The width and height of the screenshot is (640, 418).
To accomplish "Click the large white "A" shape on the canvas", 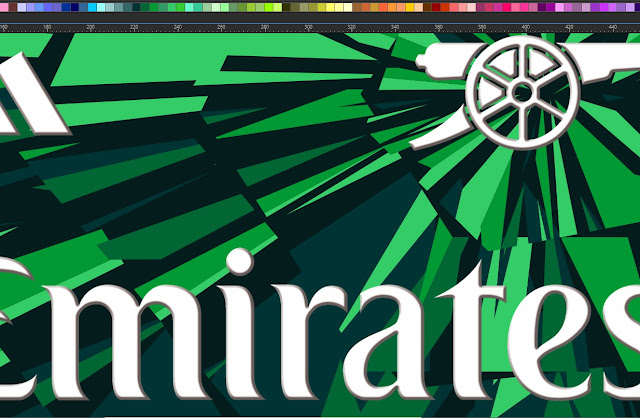I will pos(33,95).
